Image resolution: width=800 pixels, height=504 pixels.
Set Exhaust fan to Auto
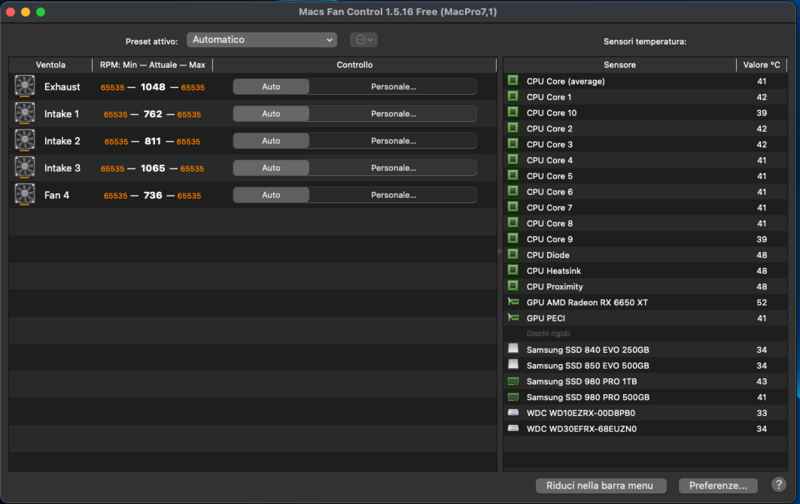pyautogui.click(x=271, y=87)
